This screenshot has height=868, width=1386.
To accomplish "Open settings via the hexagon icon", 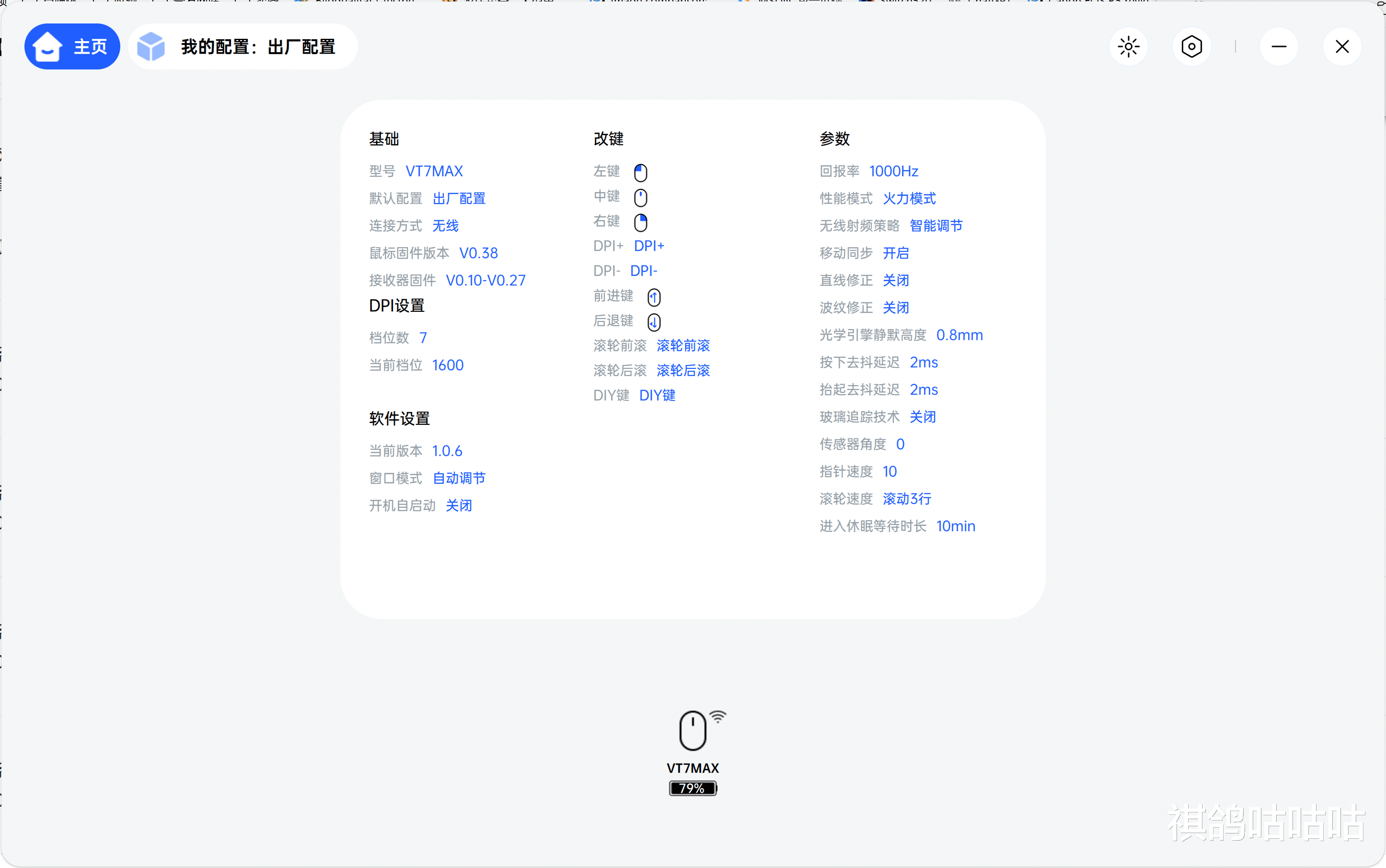I will 1191,46.
